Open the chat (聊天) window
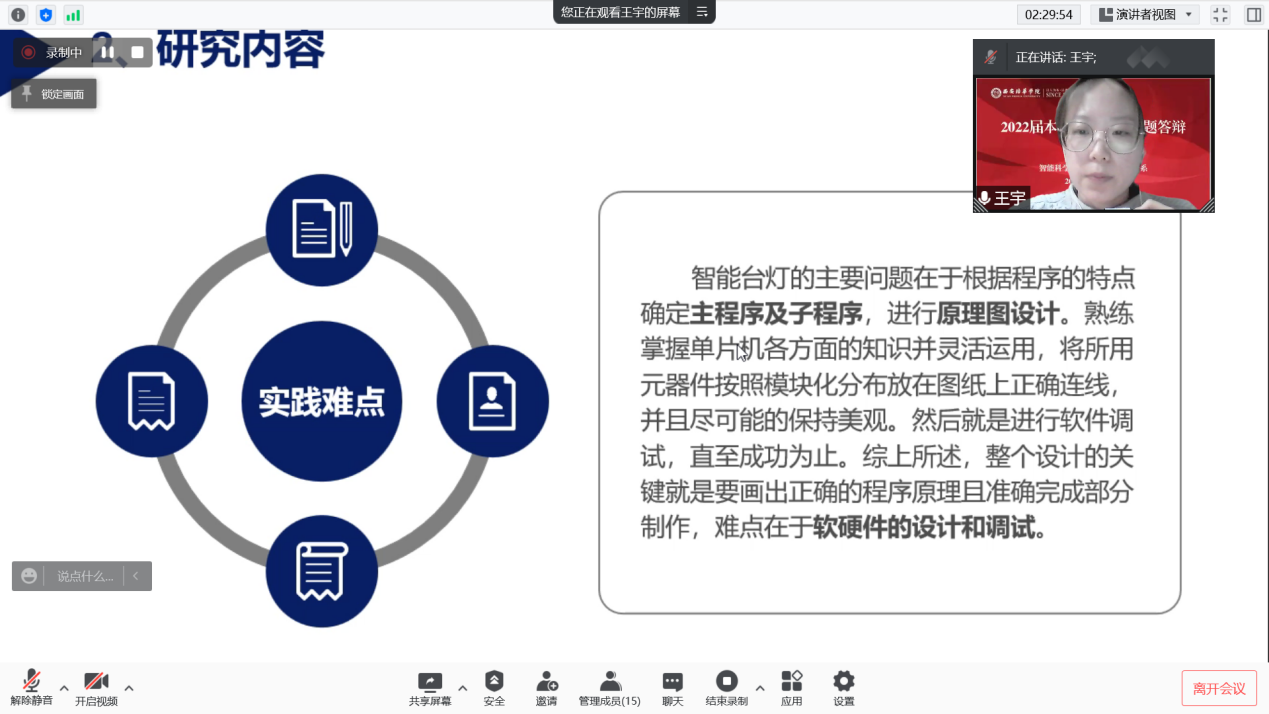The width and height of the screenshot is (1269, 714). tap(673, 688)
